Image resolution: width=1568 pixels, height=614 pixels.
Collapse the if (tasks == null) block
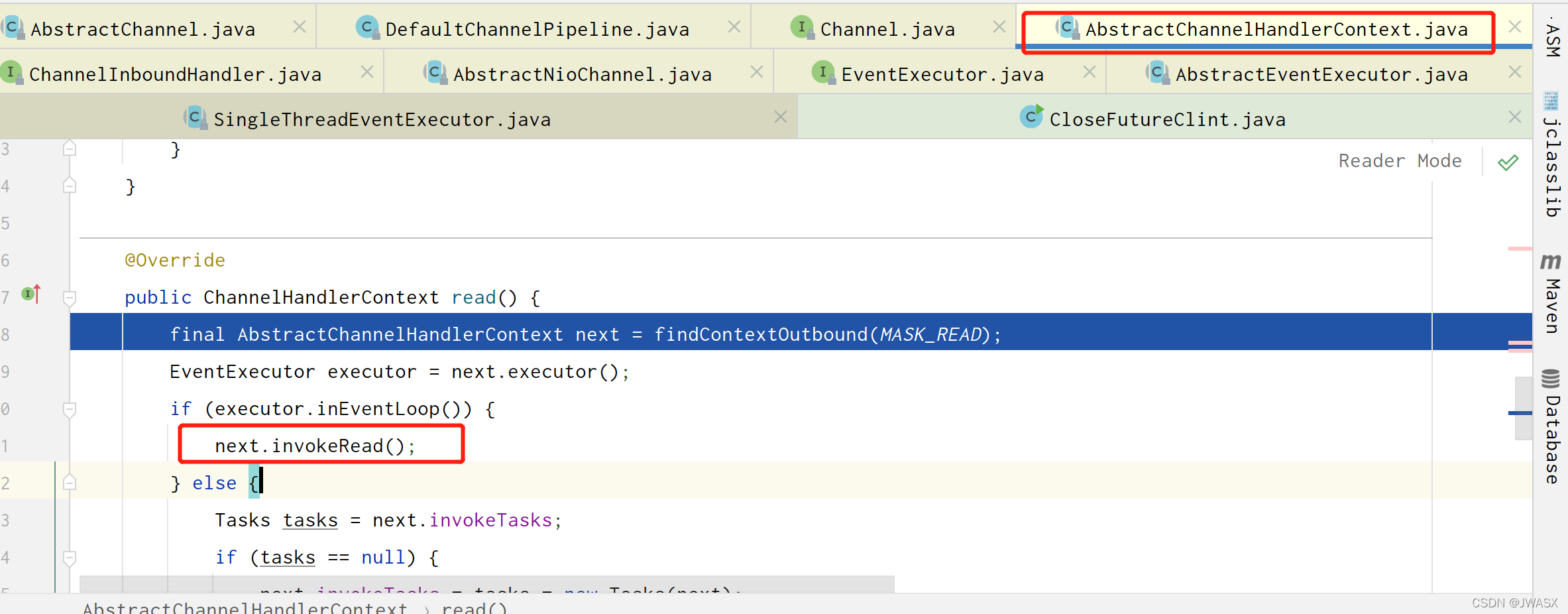(x=70, y=558)
